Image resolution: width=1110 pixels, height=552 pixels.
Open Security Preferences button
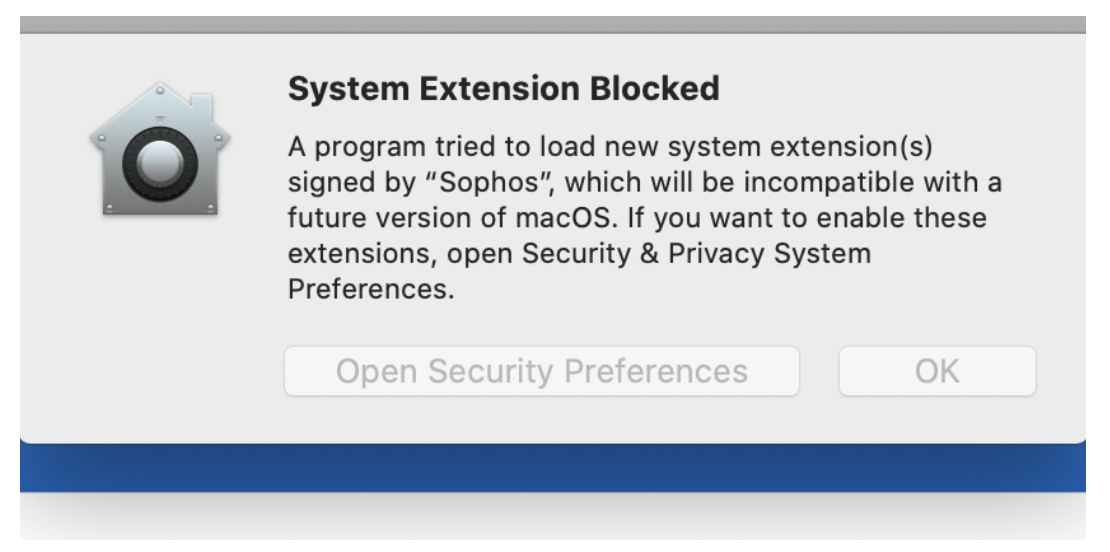click(x=542, y=372)
